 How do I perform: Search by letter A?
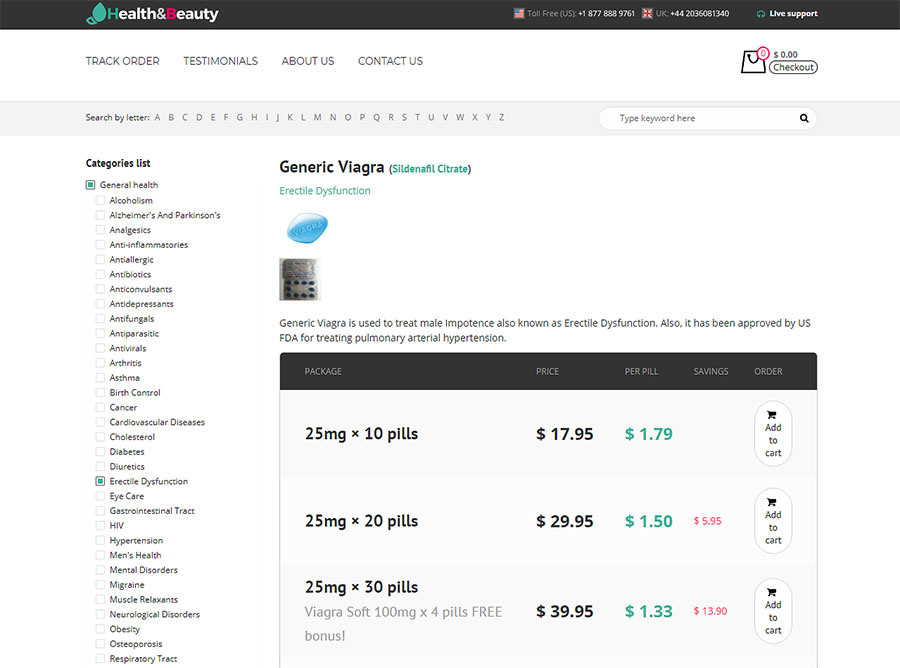coord(157,117)
